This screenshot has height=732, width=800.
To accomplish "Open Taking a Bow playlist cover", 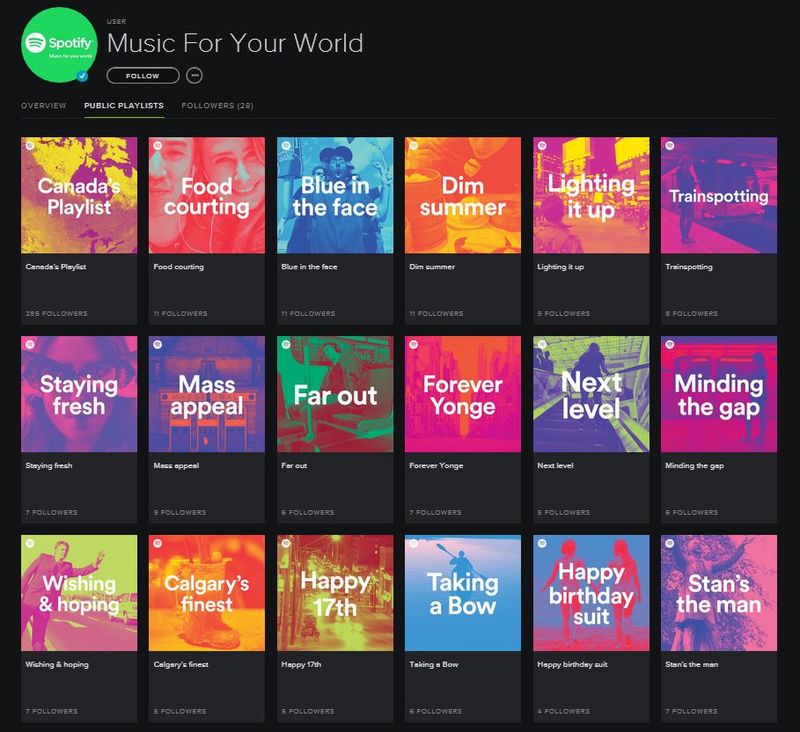I will tap(463, 593).
